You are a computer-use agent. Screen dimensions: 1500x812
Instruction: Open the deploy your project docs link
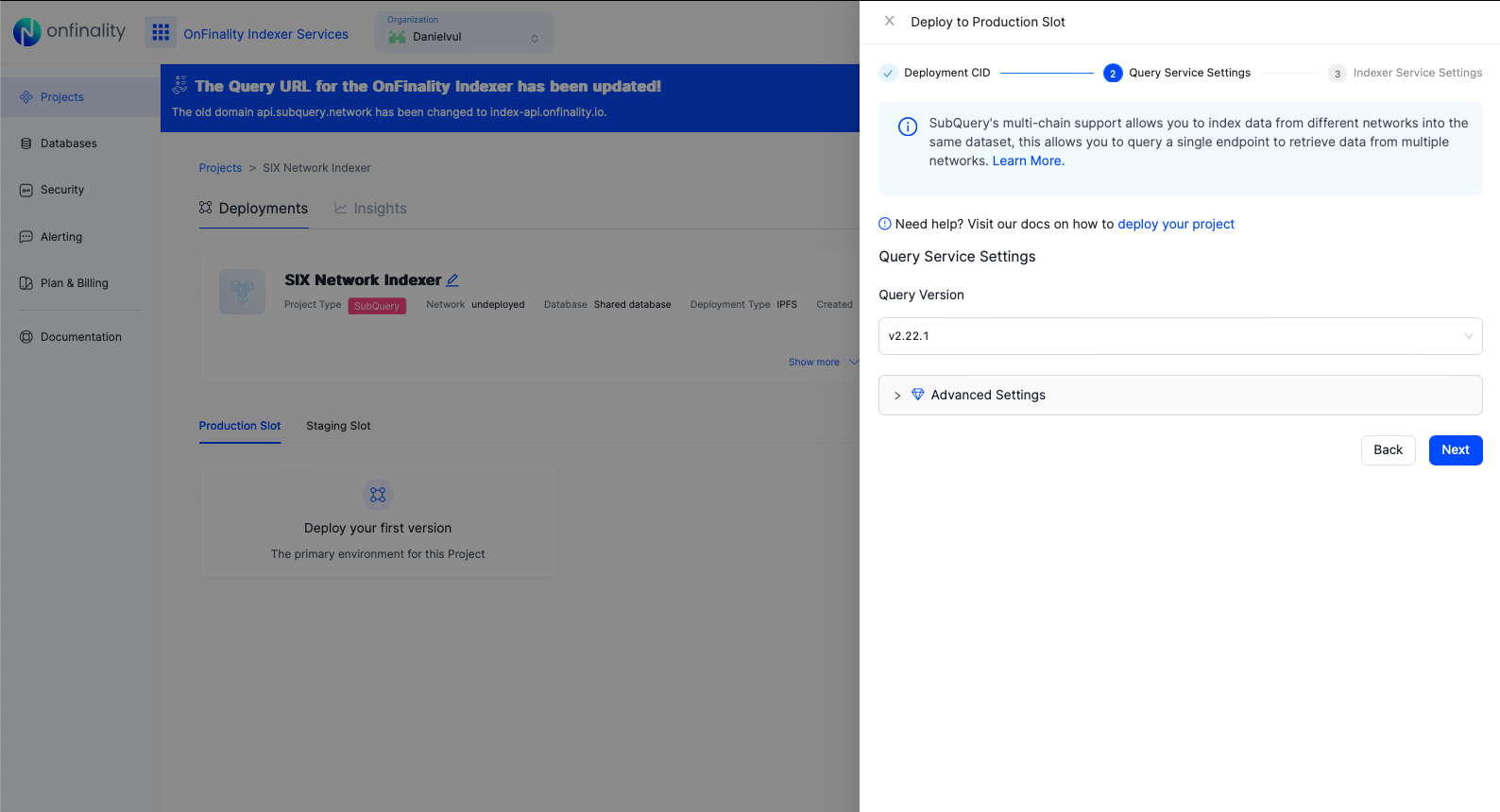pos(1175,225)
